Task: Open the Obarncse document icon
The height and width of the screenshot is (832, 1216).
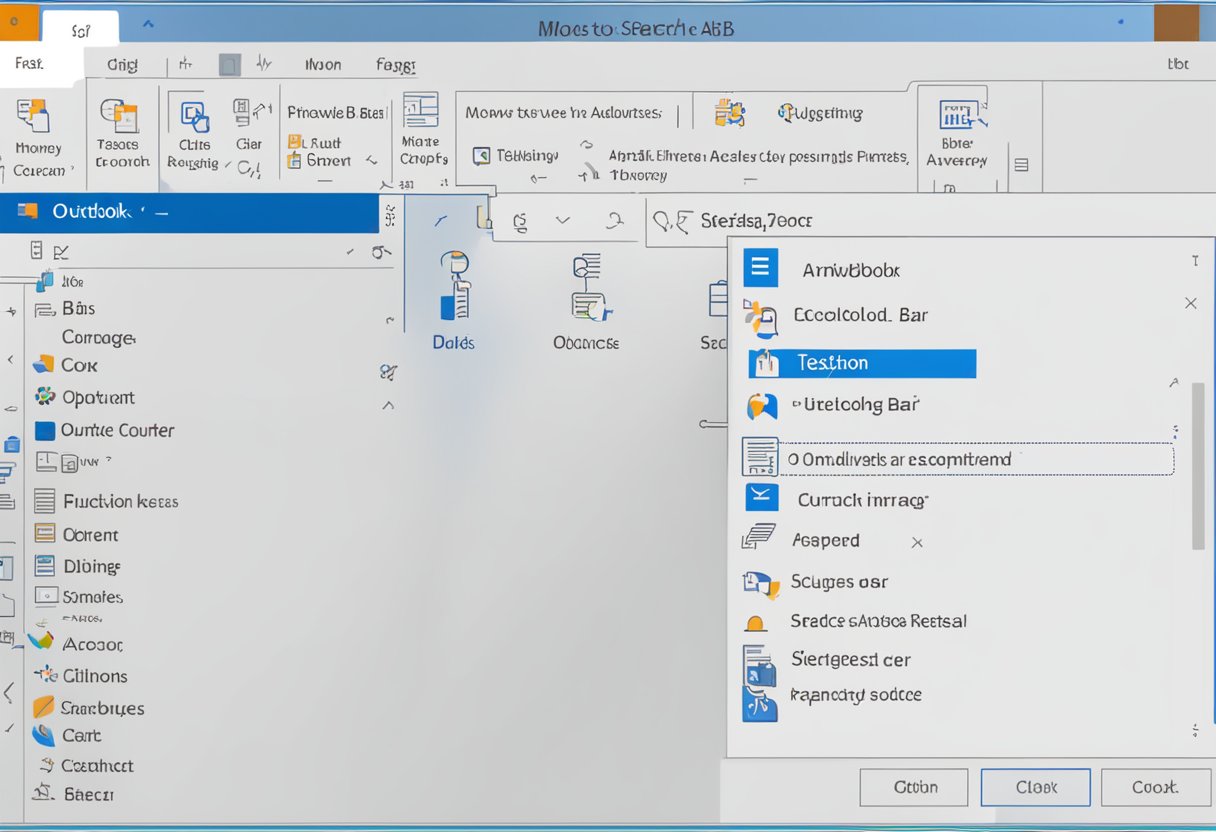Action: pos(587,290)
